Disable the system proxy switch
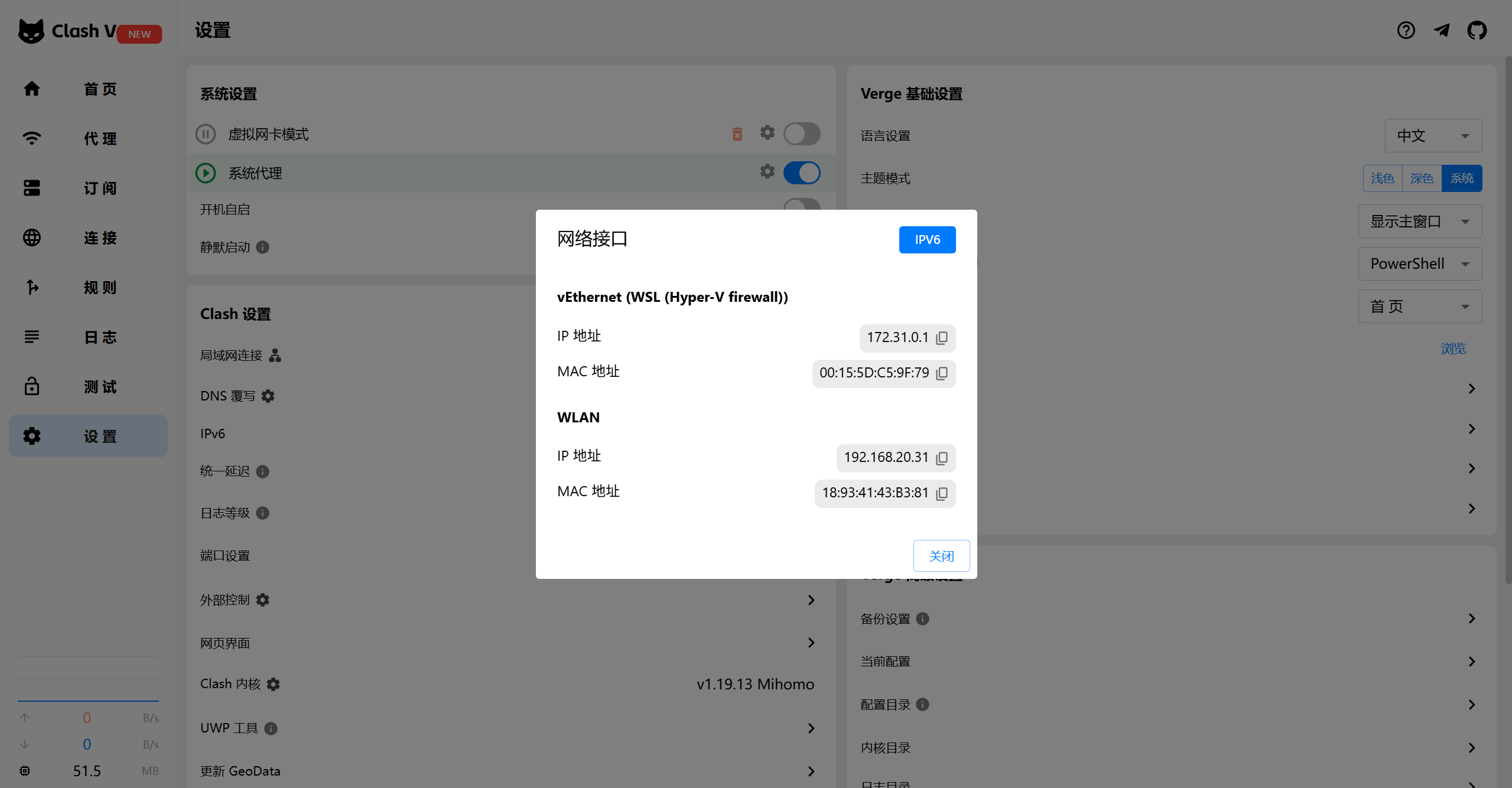Image resolution: width=1512 pixels, height=788 pixels. [801, 173]
